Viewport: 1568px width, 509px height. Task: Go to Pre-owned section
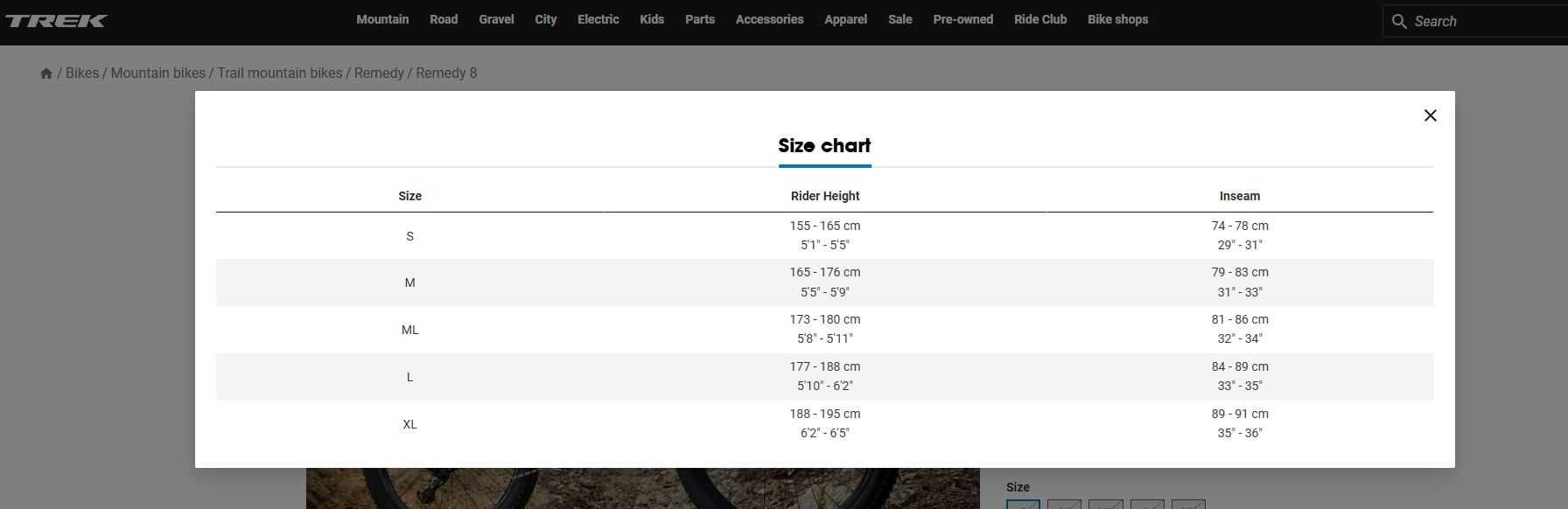[x=963, y=19]
